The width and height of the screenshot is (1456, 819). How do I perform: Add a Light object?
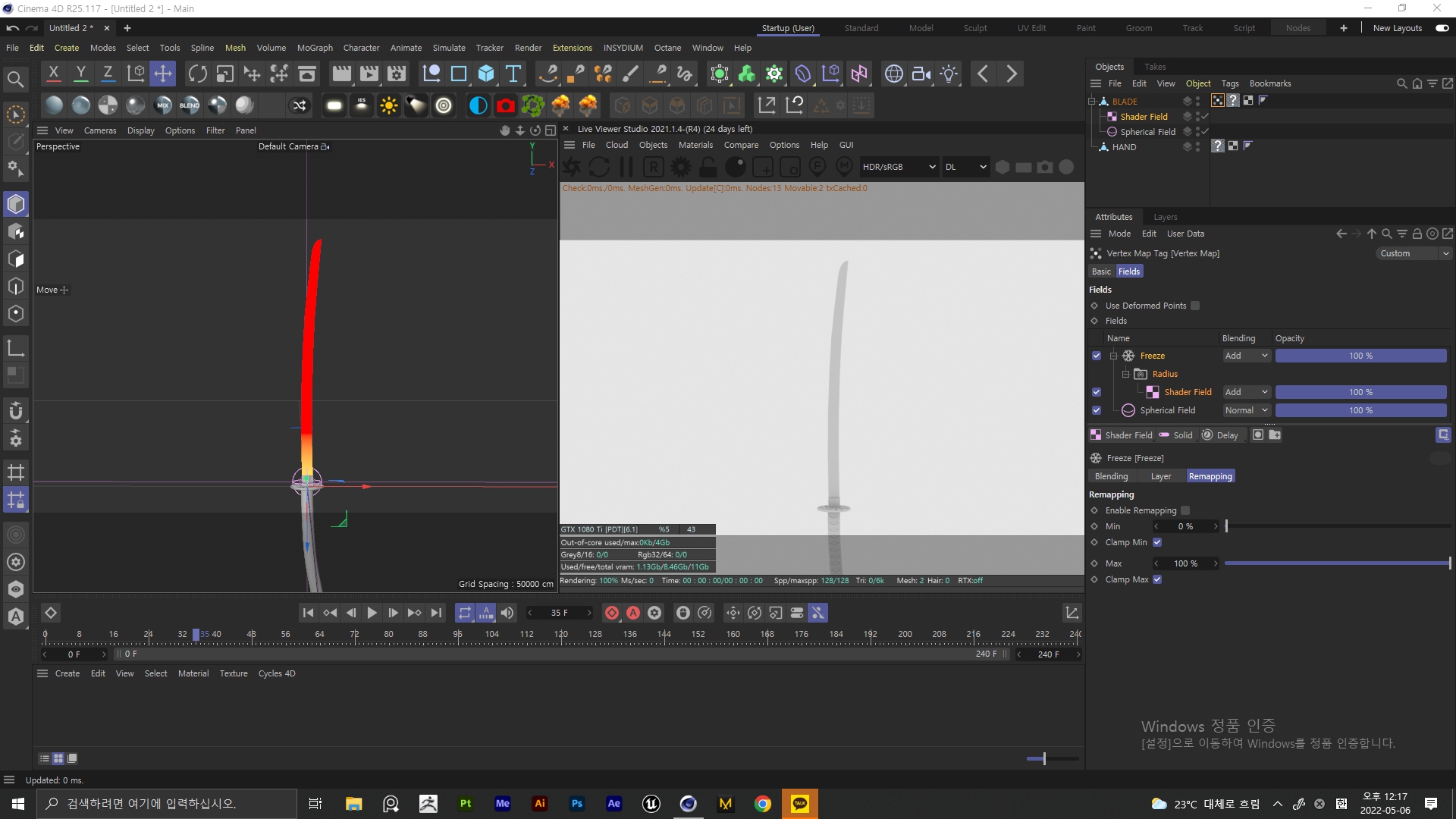pyautogui.click(x=949, y=74)
